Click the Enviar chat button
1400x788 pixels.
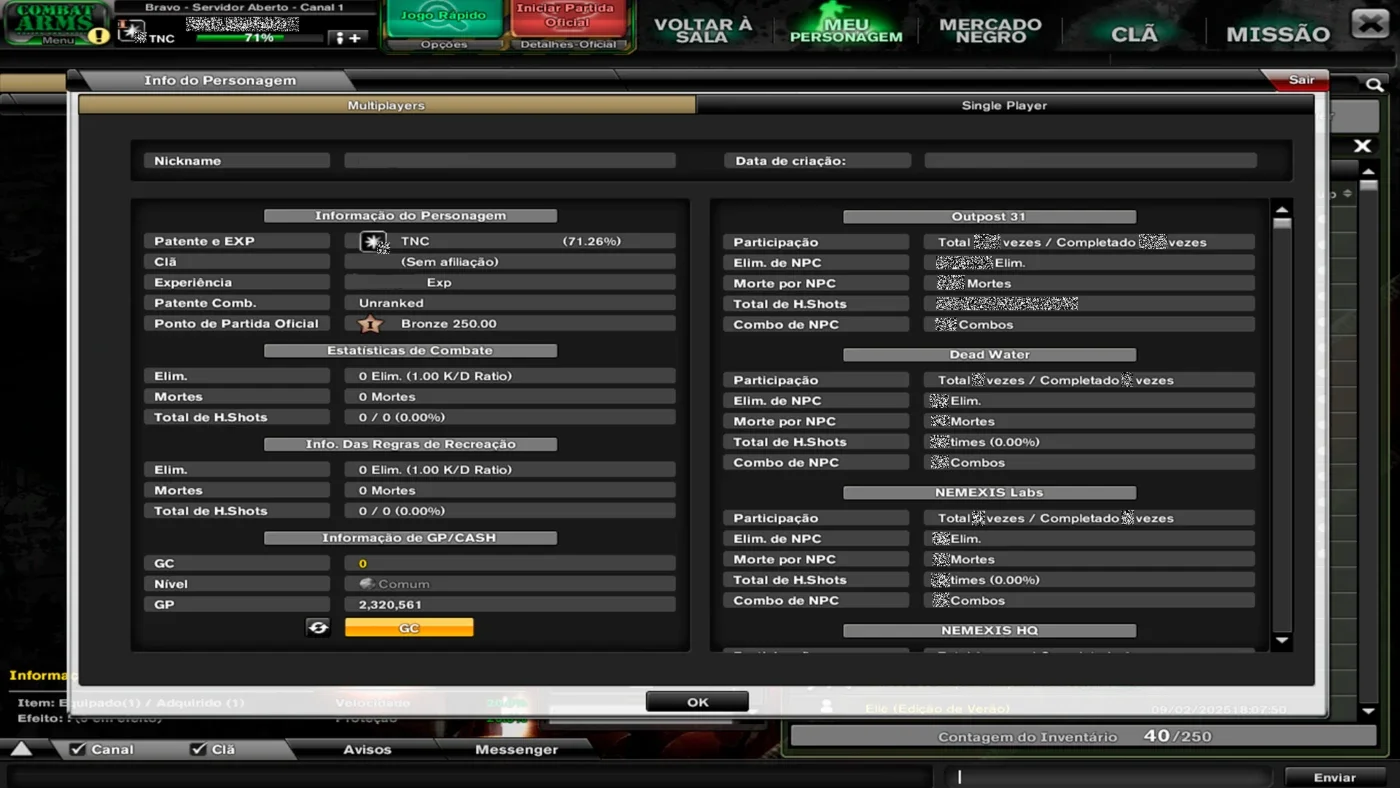click(x=1334, y=777)
